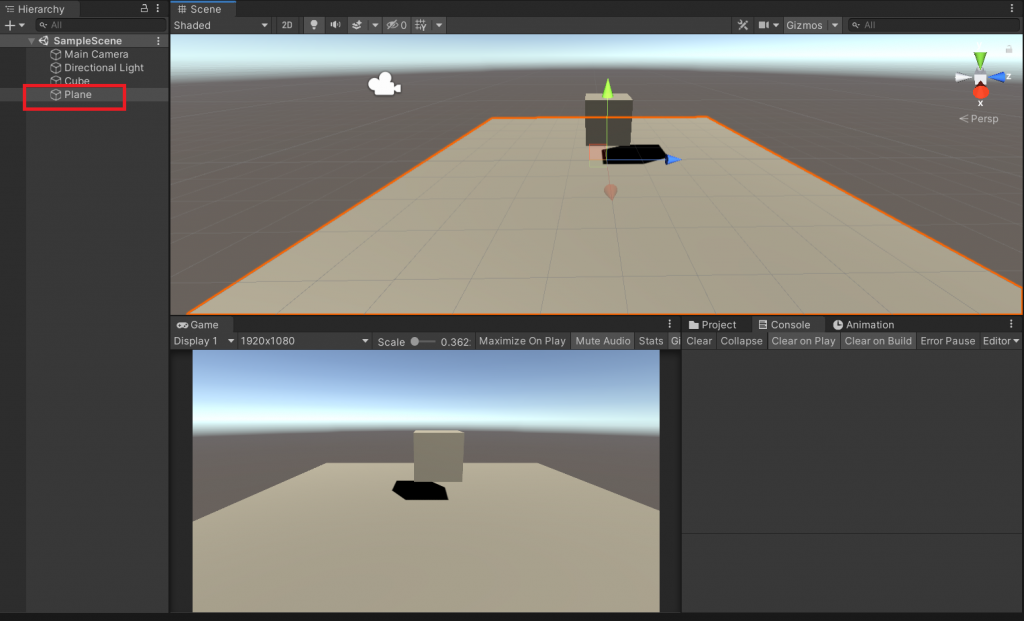Screen dimensions: 1024x621
Task: Switch to the Animation tab
Action: click(863, 325)
